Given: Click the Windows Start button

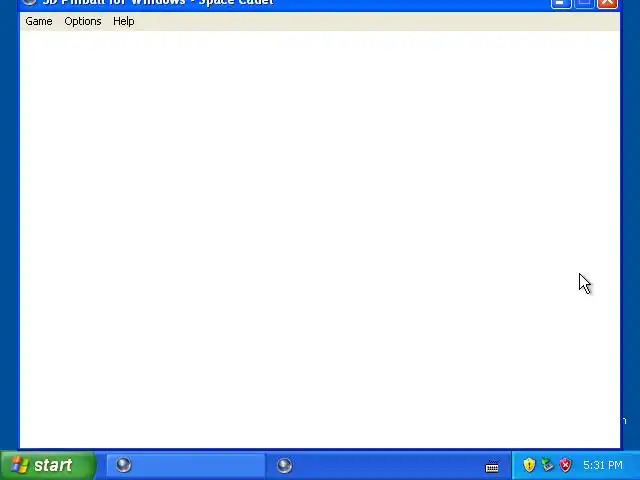Looking at the screenshot, I should point(48,465).
